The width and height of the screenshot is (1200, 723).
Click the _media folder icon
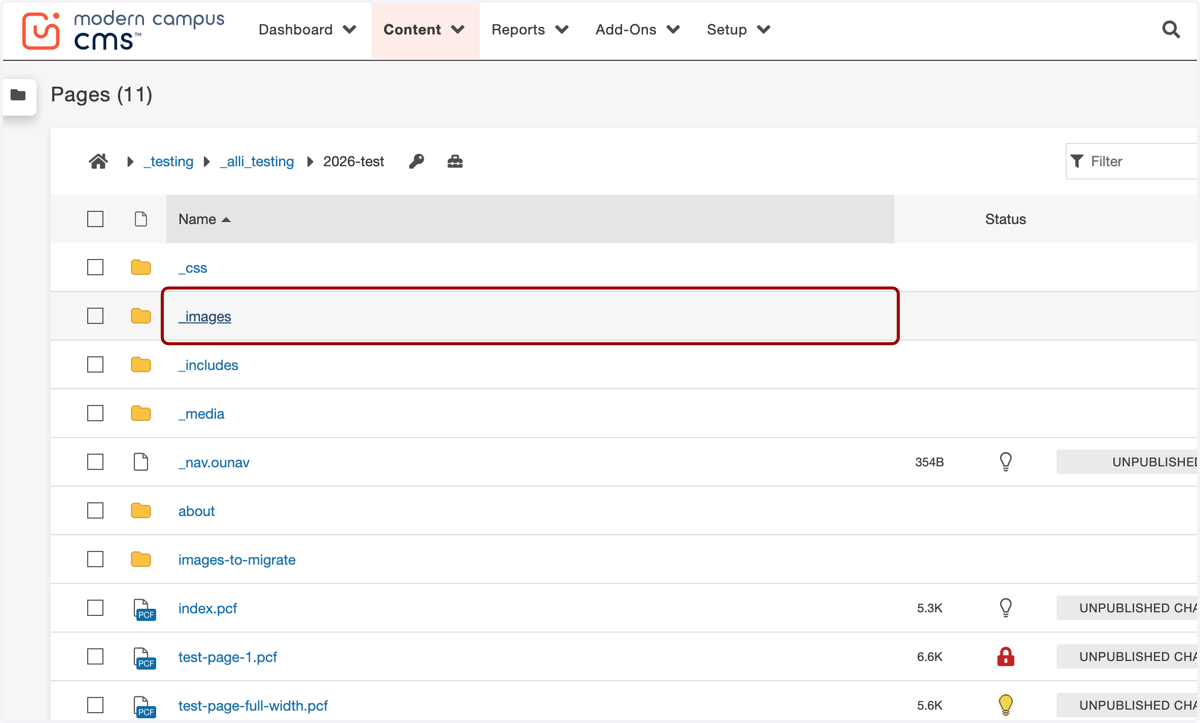141,414
